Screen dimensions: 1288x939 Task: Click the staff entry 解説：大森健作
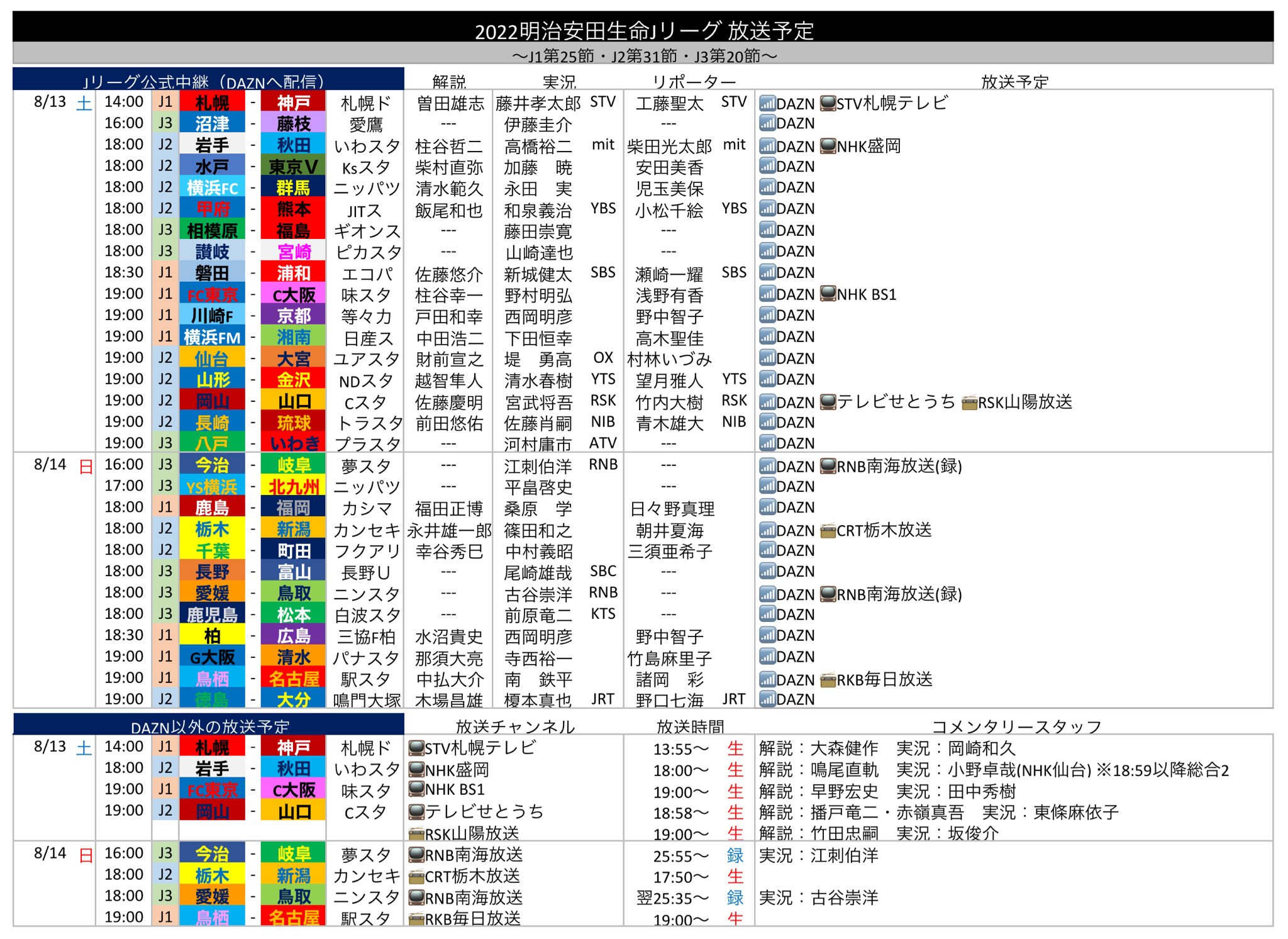(818, 748)
